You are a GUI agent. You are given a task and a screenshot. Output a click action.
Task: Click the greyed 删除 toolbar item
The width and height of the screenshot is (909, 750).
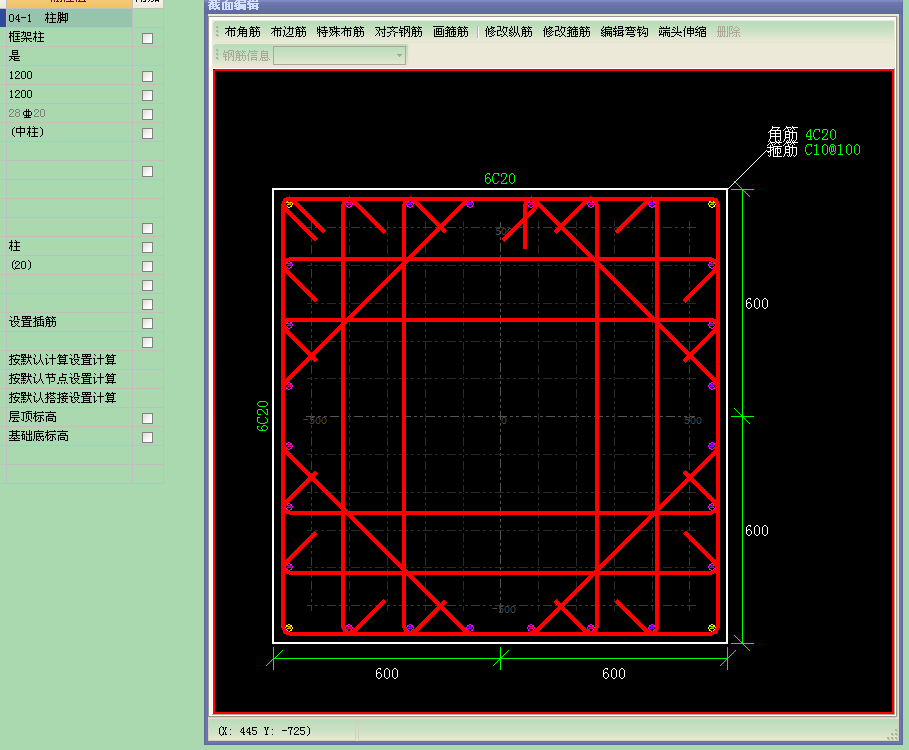728,32
